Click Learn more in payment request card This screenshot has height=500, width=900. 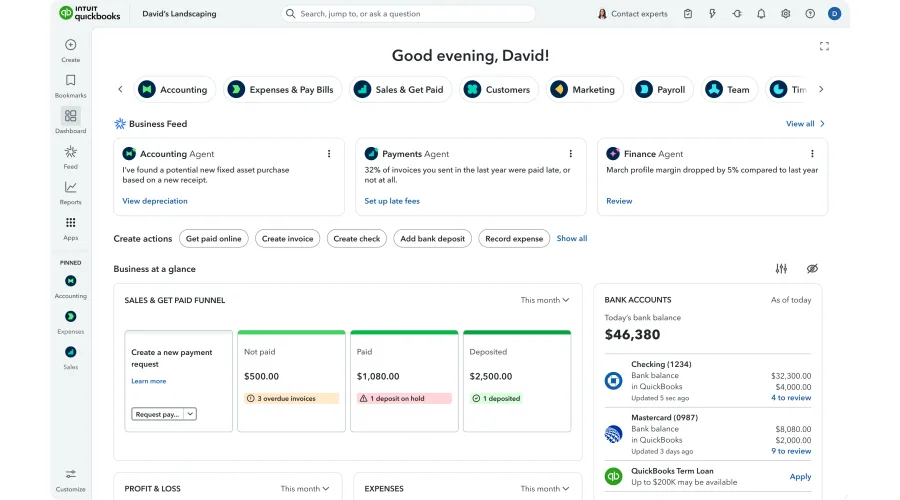(148, 381)
